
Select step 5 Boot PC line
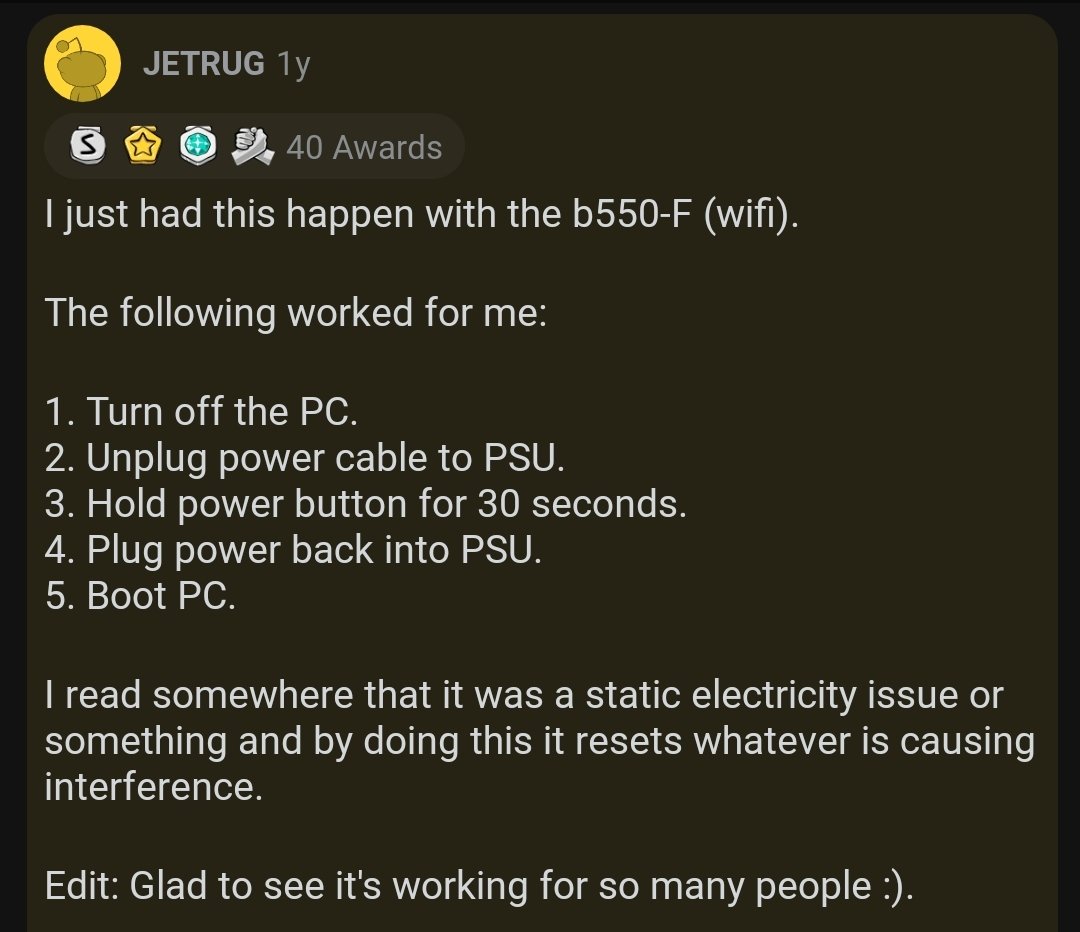click(x=141, y=596)
